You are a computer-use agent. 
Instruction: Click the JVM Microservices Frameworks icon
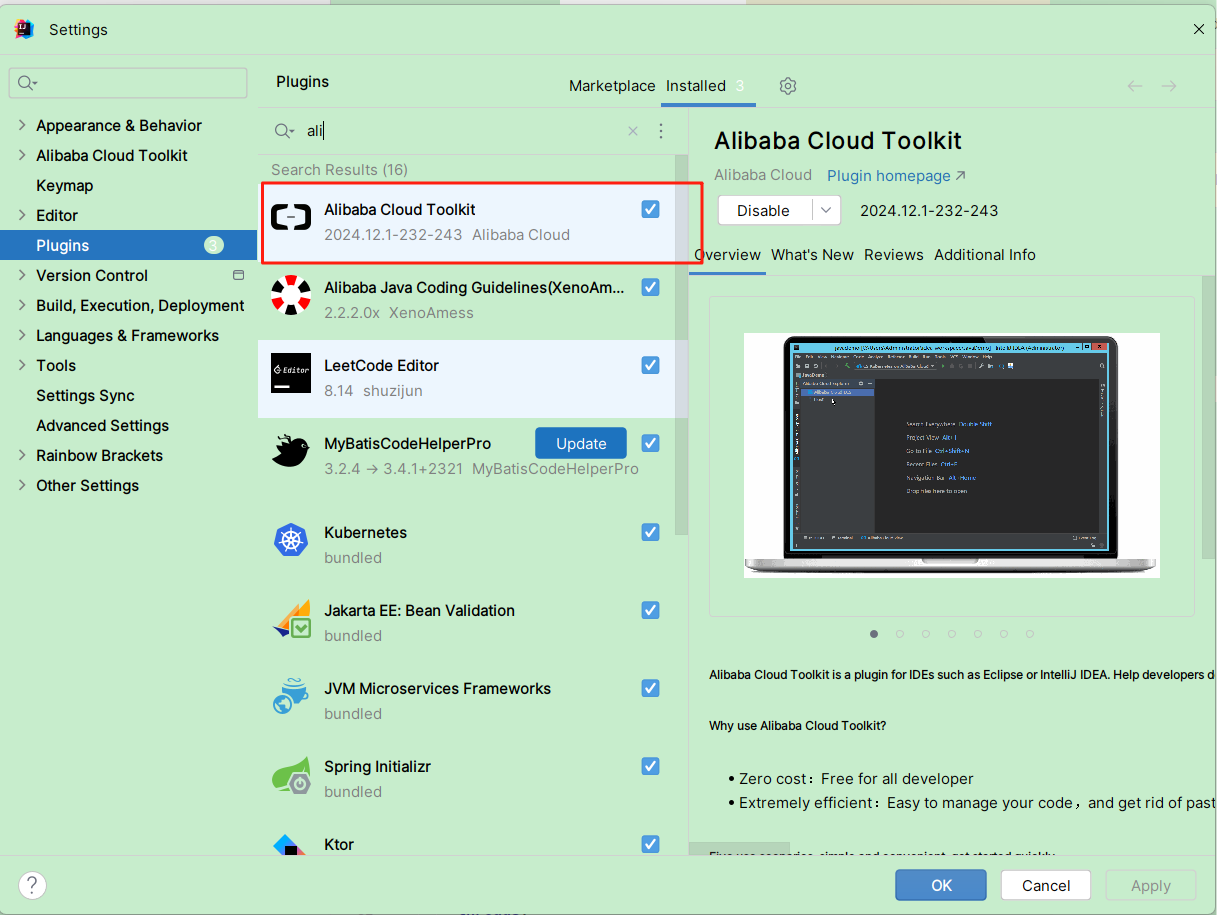[x=291, y=696]
